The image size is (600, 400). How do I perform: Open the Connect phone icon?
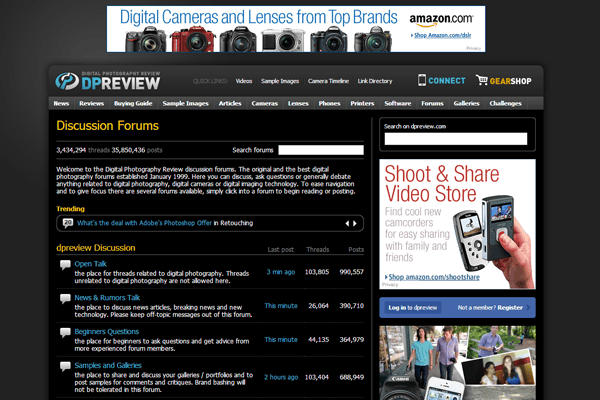422,80
